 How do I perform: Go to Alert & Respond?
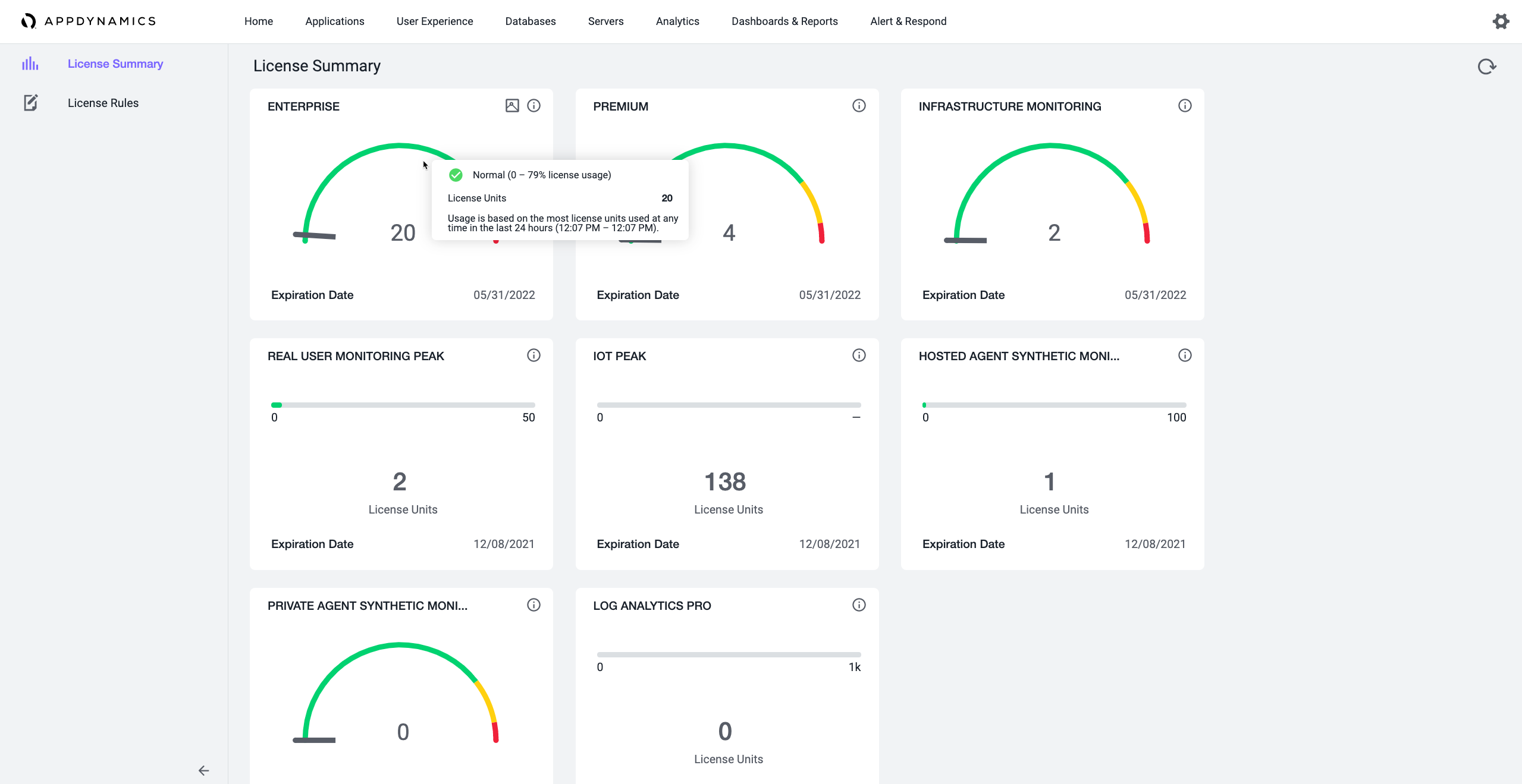point(908,21)
